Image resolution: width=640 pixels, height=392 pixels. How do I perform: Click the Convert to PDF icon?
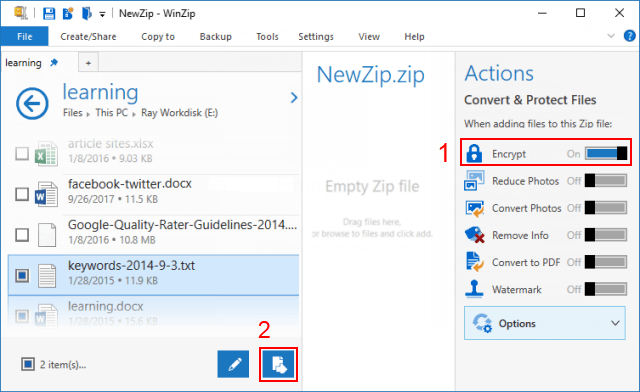pyautogui.click(x=474, y=262)
